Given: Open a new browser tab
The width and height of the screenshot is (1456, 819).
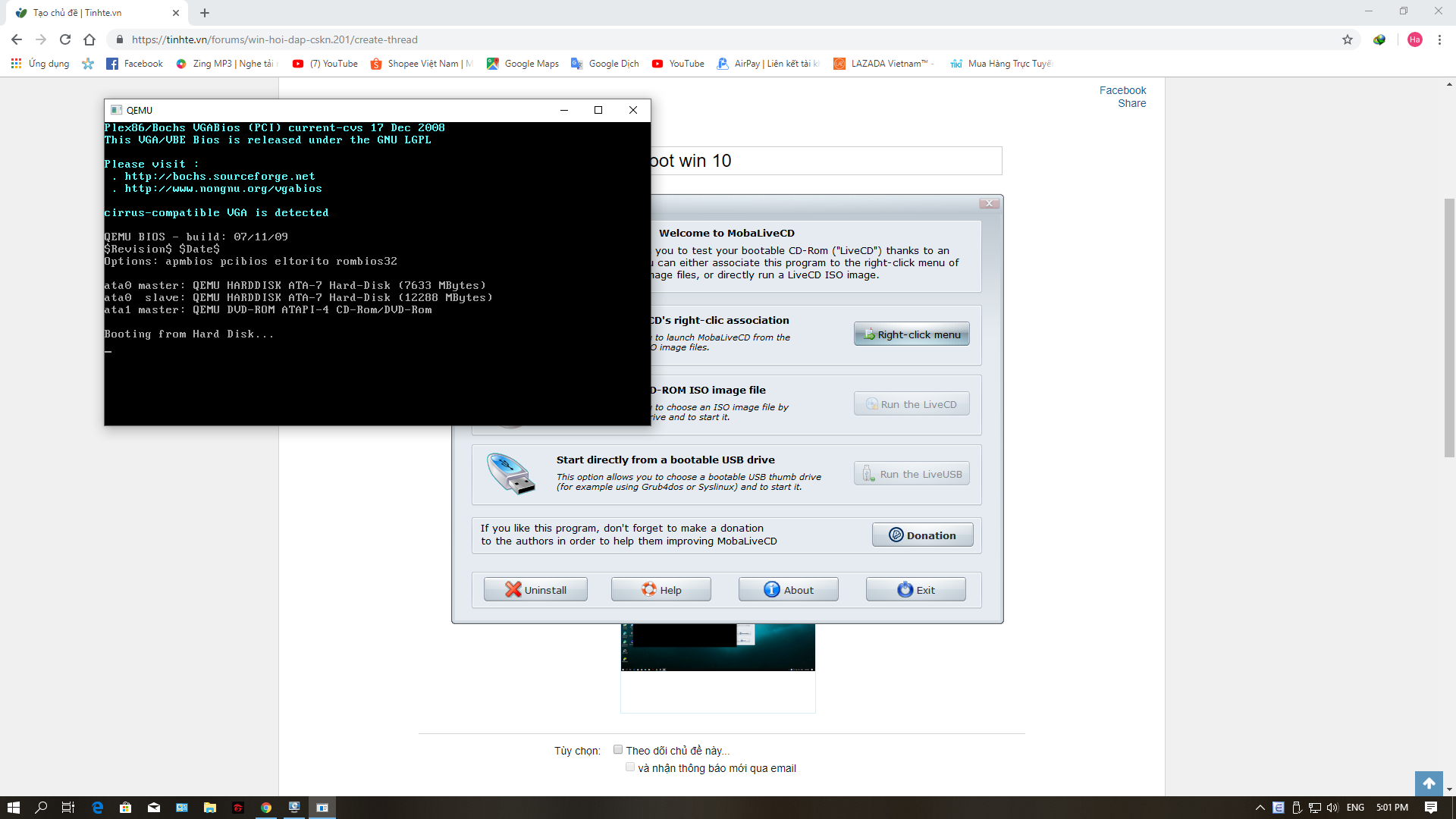Looking at the screenshot, I should [205, 13].
